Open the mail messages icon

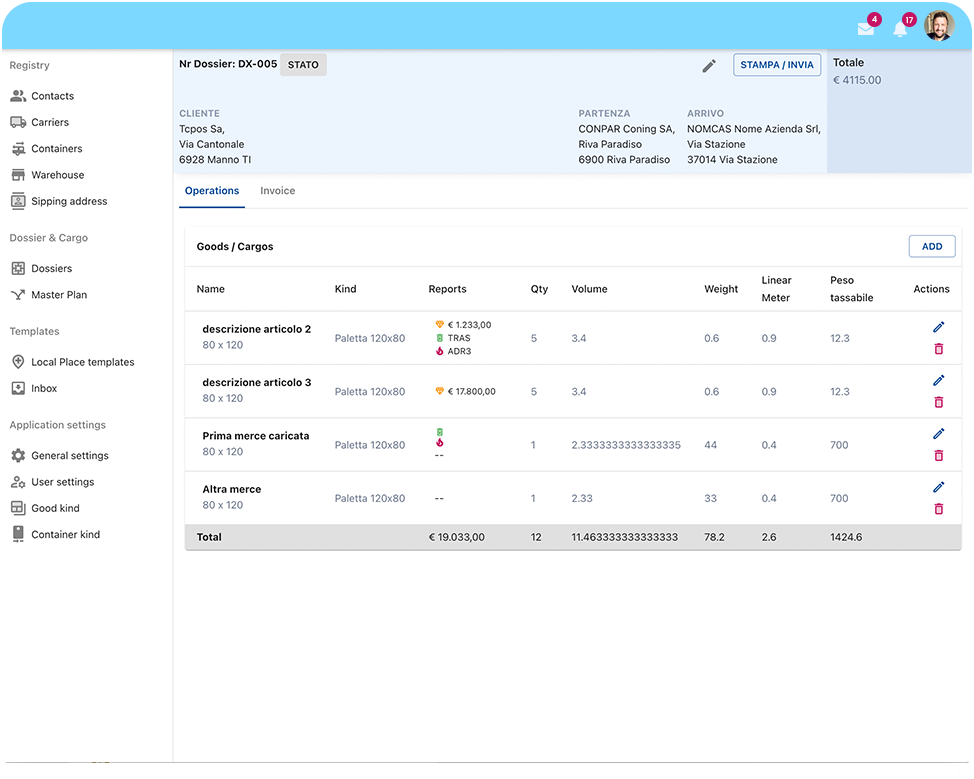click(x=865, y=29)
